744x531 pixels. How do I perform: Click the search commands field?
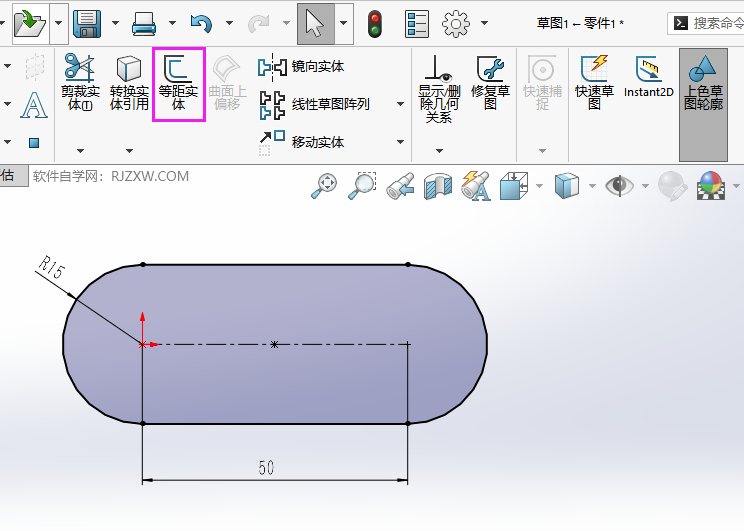[x=706, y=23]
